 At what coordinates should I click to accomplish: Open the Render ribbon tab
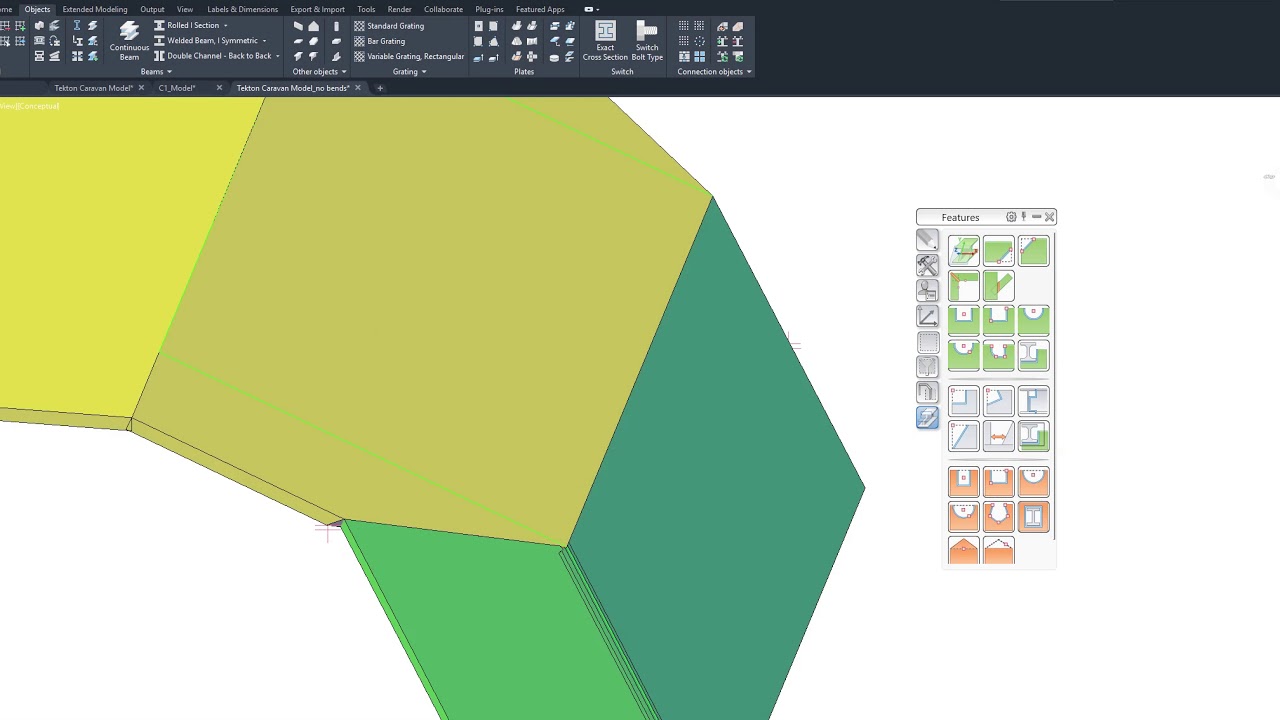[x=399, y=9]
